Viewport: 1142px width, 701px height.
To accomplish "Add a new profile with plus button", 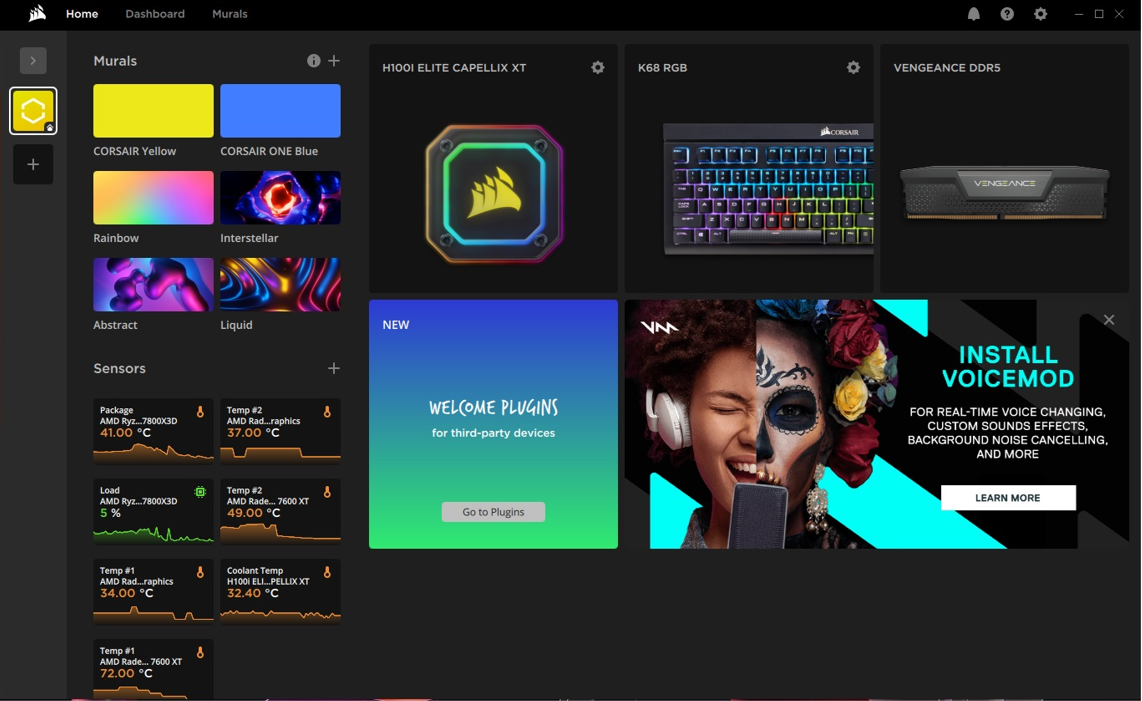I will coord(33,164).
